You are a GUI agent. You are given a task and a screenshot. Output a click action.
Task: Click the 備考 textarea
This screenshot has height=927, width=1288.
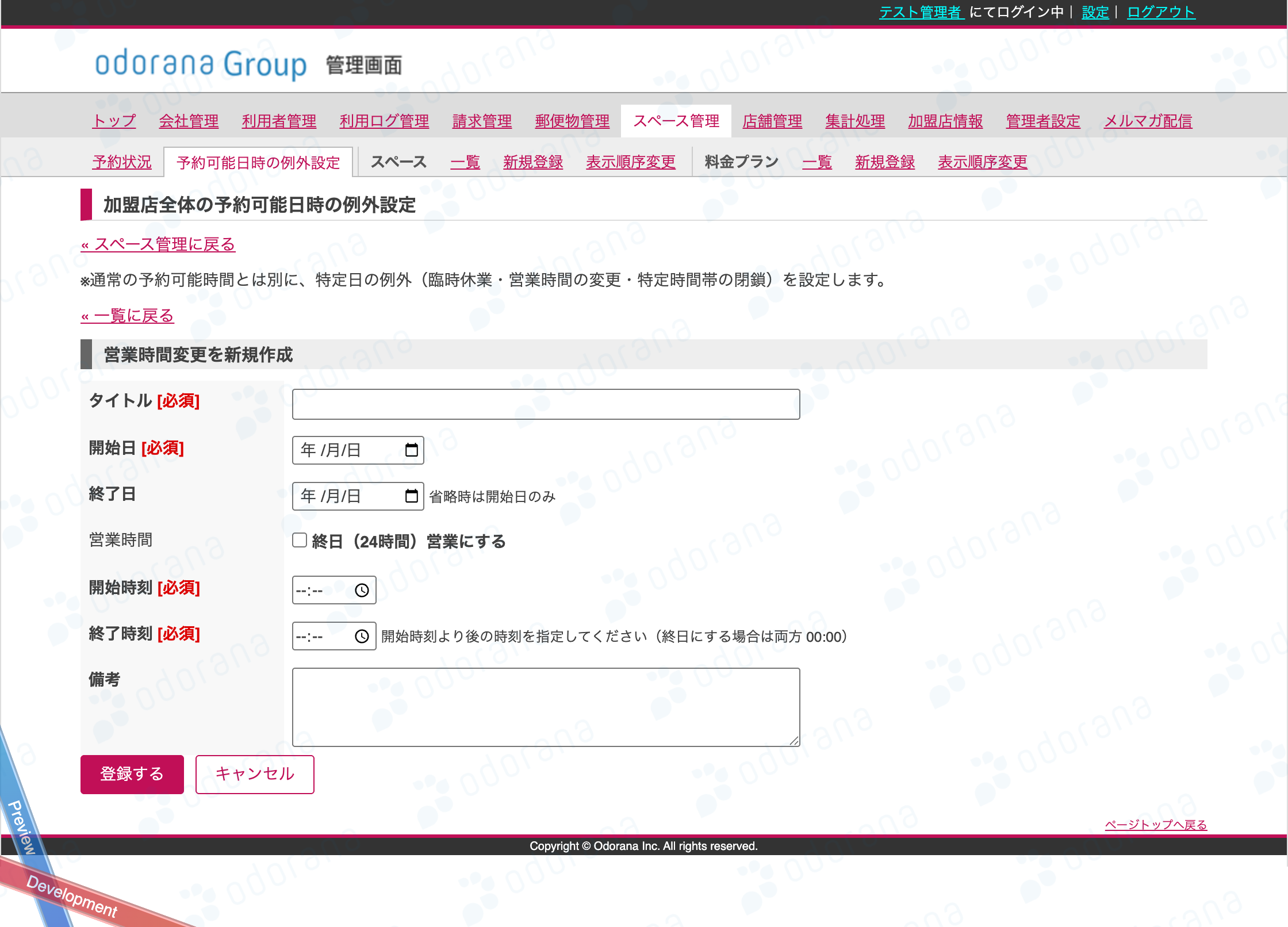click(x=546, y=707)
